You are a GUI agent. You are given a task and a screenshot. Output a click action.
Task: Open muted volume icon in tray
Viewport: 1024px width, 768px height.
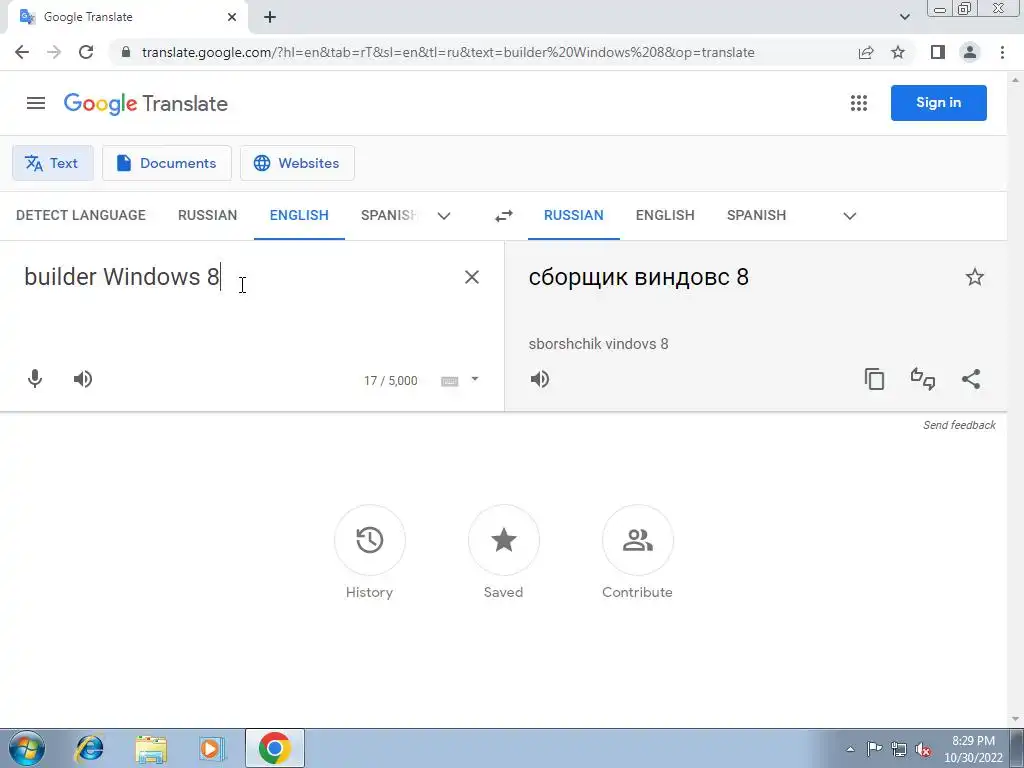pyautogui.click(x=923, y=749)
